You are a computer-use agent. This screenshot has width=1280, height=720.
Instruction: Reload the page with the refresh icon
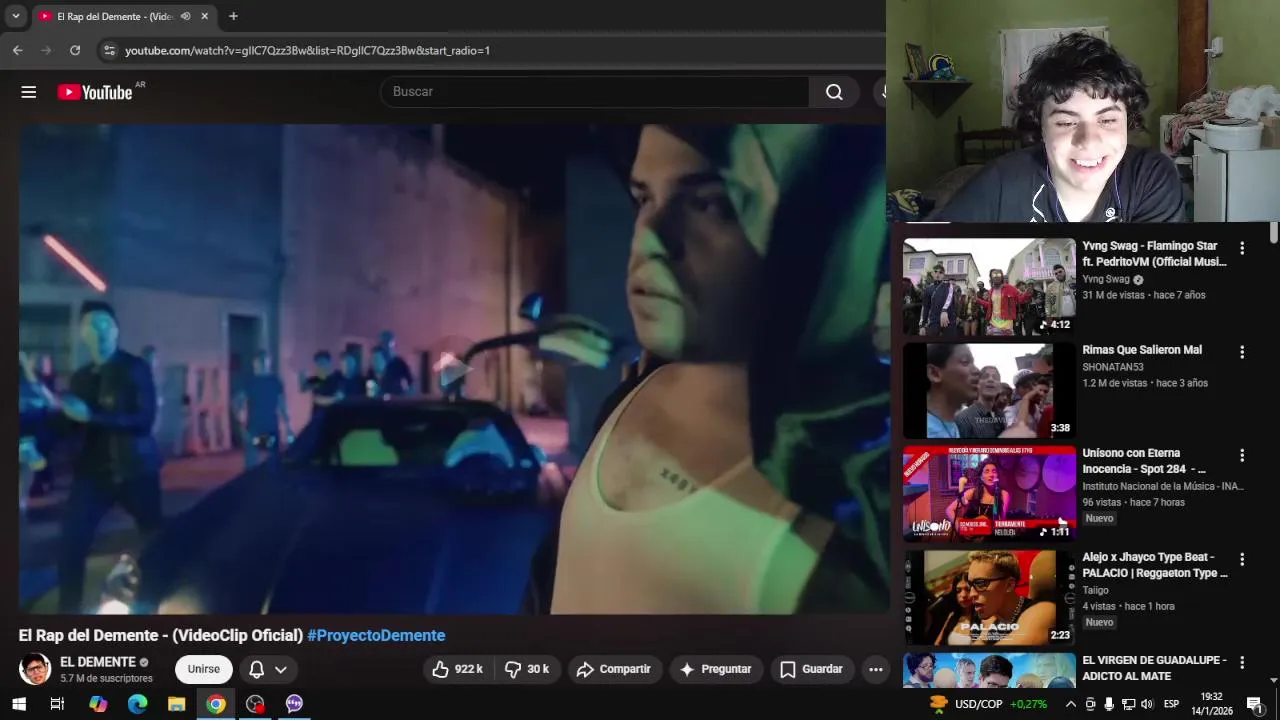pyautogui.click(x=74, y=50)
